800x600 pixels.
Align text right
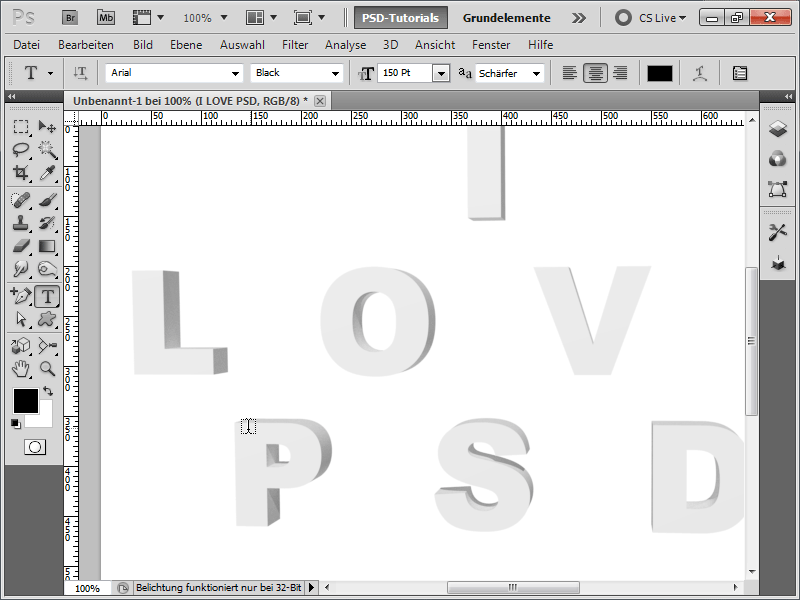[620, 73]
